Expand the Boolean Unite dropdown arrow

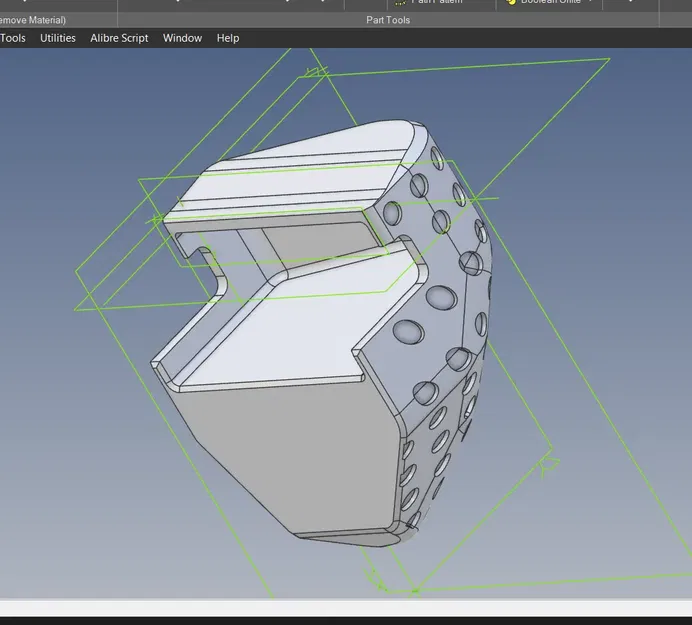click(x=591, y=3)
